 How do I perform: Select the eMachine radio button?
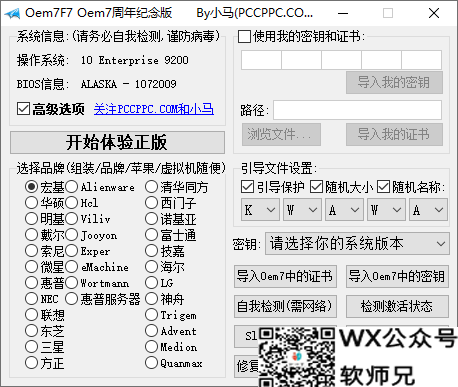[x=72, y=267]
